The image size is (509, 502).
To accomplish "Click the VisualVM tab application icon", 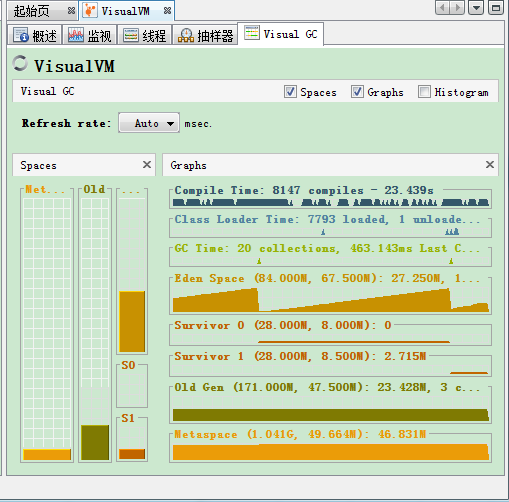I will click(89, 11).
